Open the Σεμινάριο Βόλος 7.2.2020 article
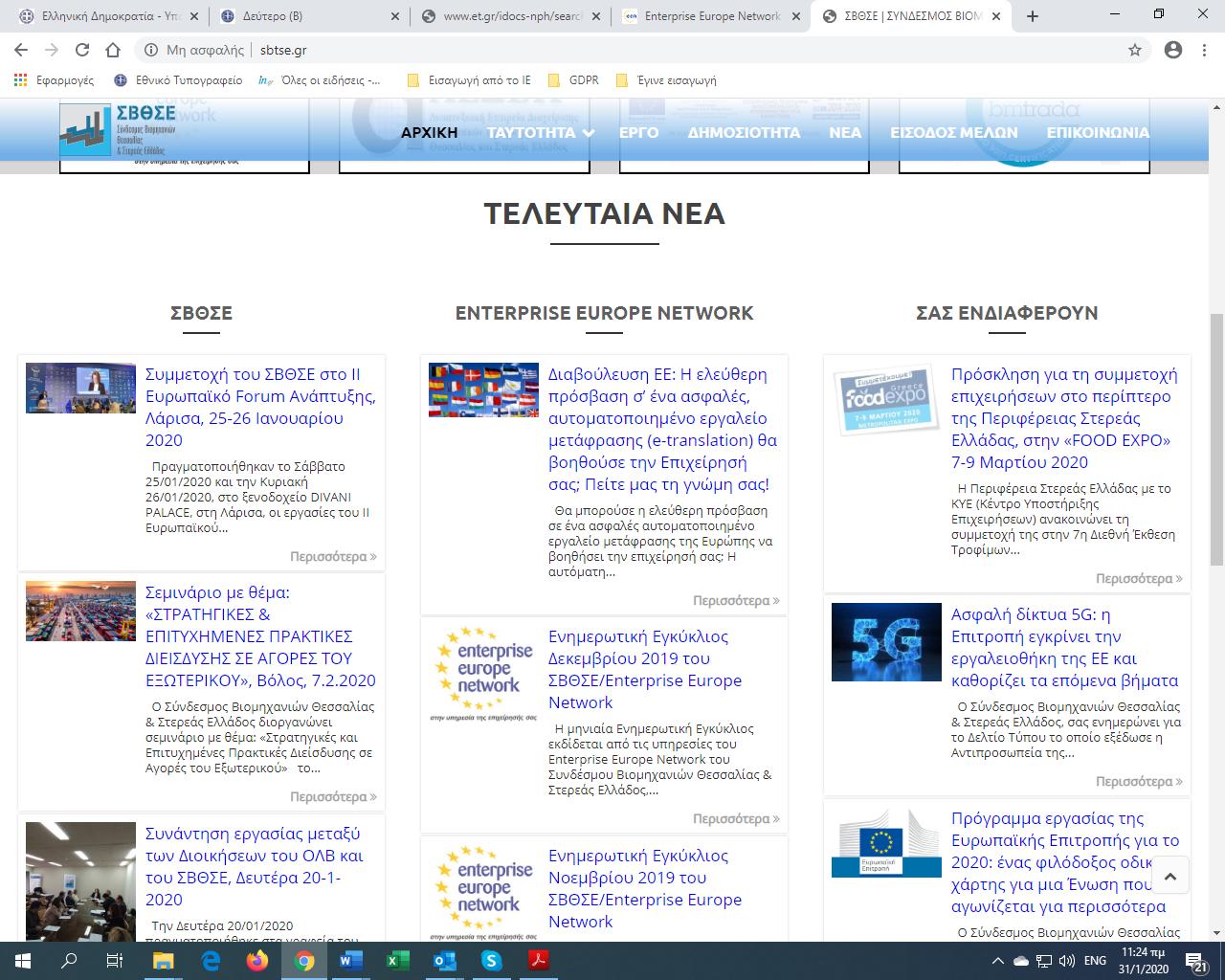Viewport: 1225px width, 980px height. click(x=260, y=636)
